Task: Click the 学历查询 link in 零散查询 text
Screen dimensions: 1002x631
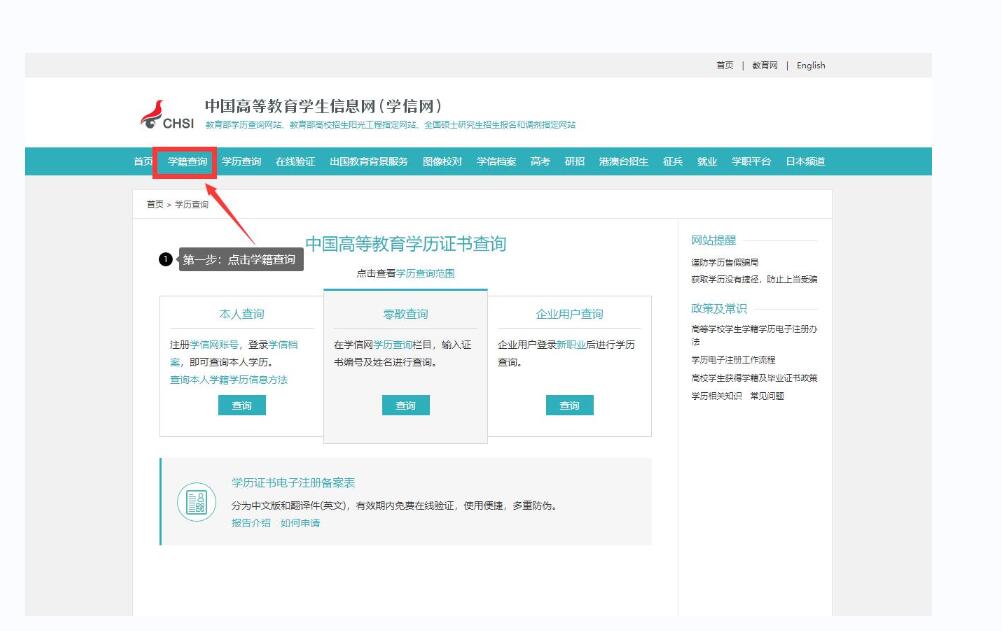Action: 393,345
